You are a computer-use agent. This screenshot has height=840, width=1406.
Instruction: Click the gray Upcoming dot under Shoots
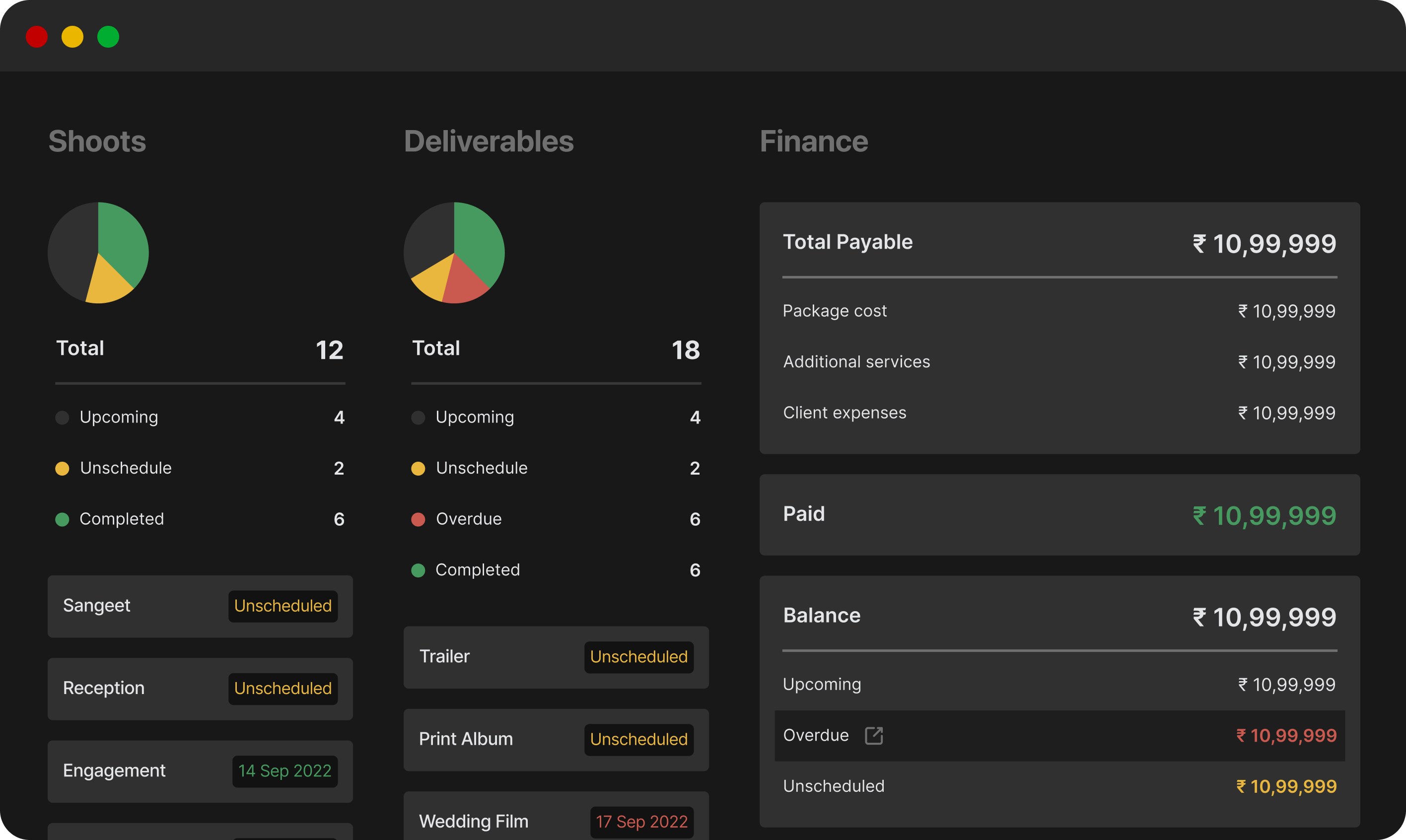coord(62,418)
